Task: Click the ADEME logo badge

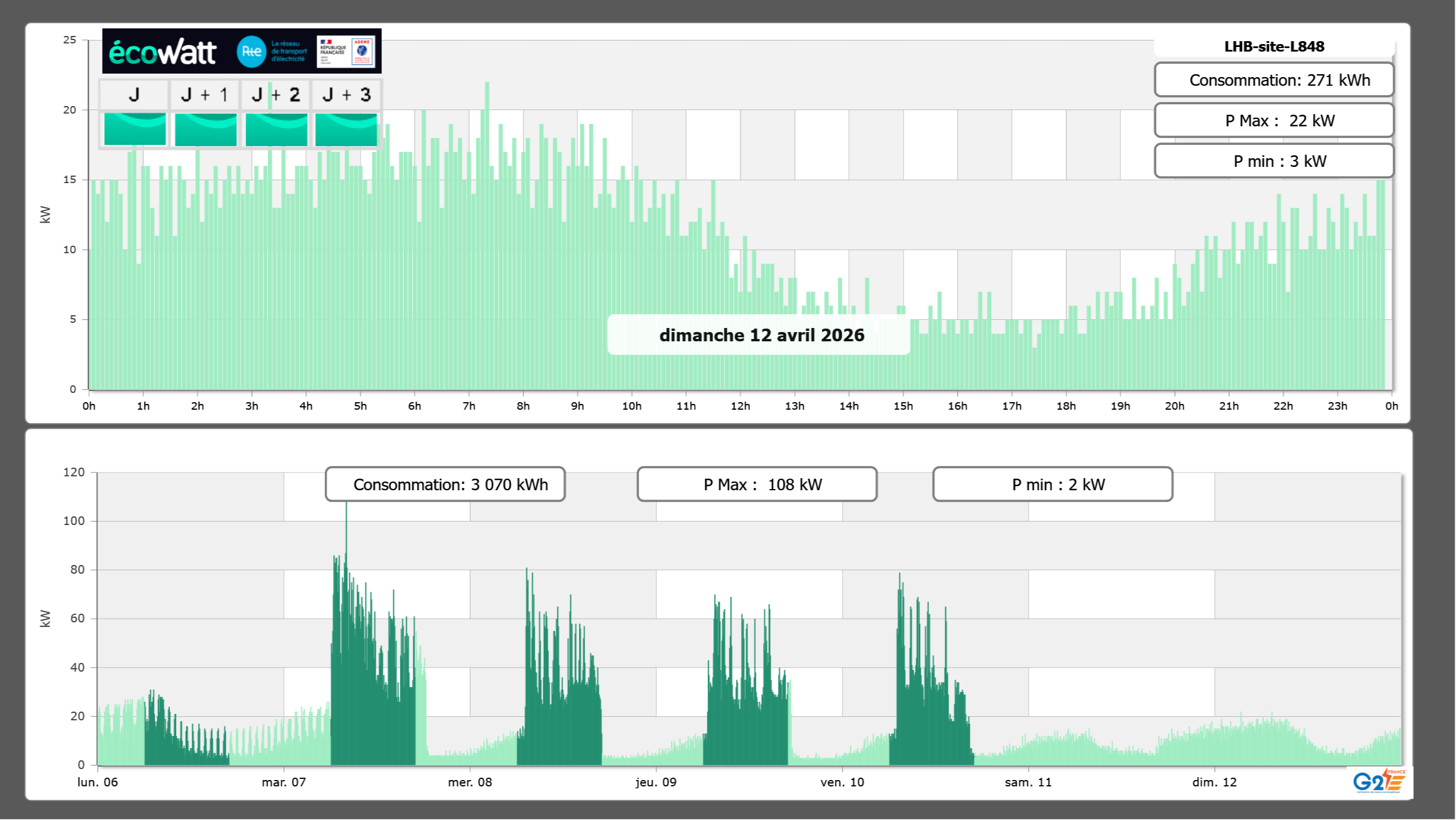Action: click(362, 52)
